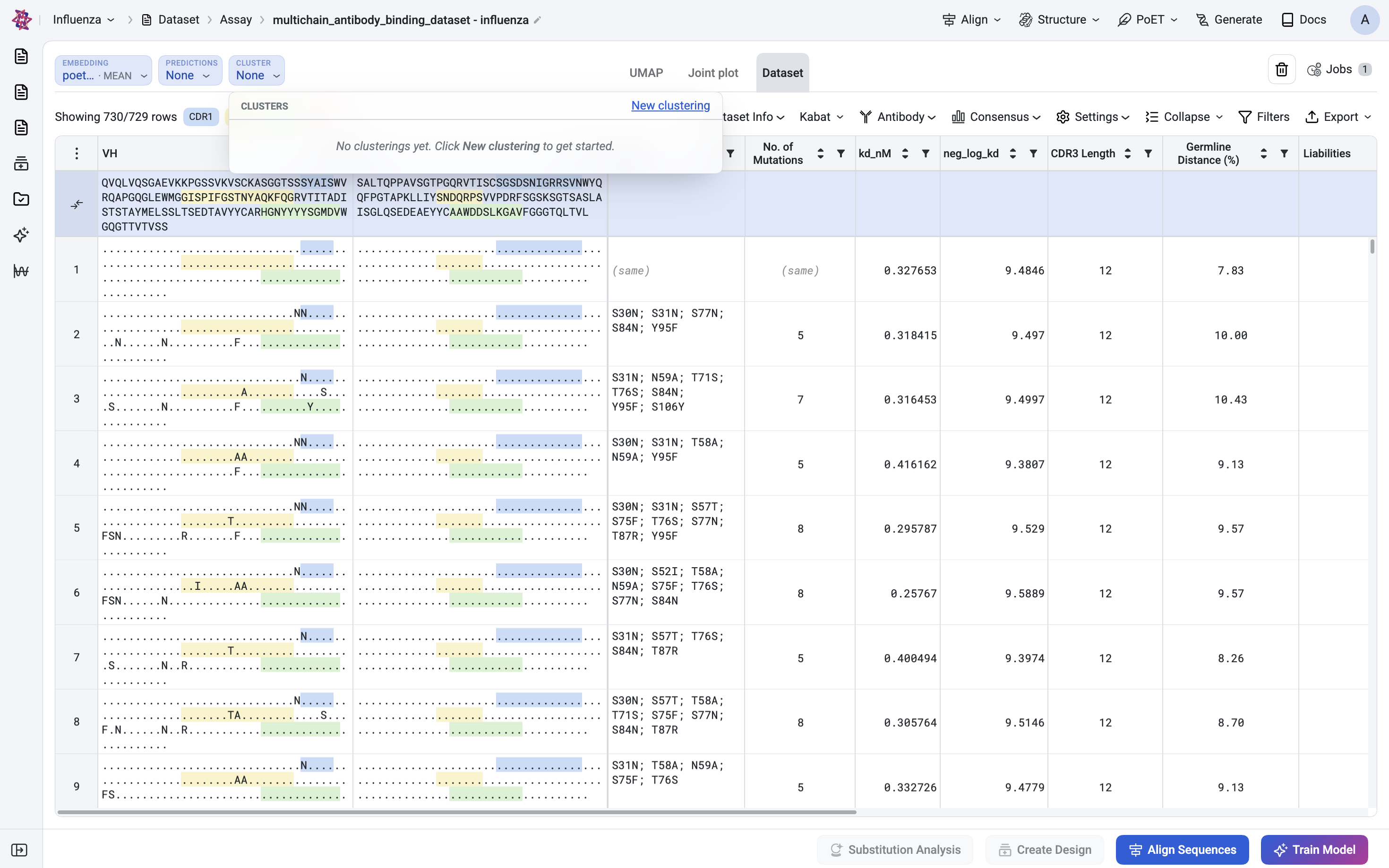Go to Dataset breadcrumb
1389x868 pixels.
[x=171, y=19]
